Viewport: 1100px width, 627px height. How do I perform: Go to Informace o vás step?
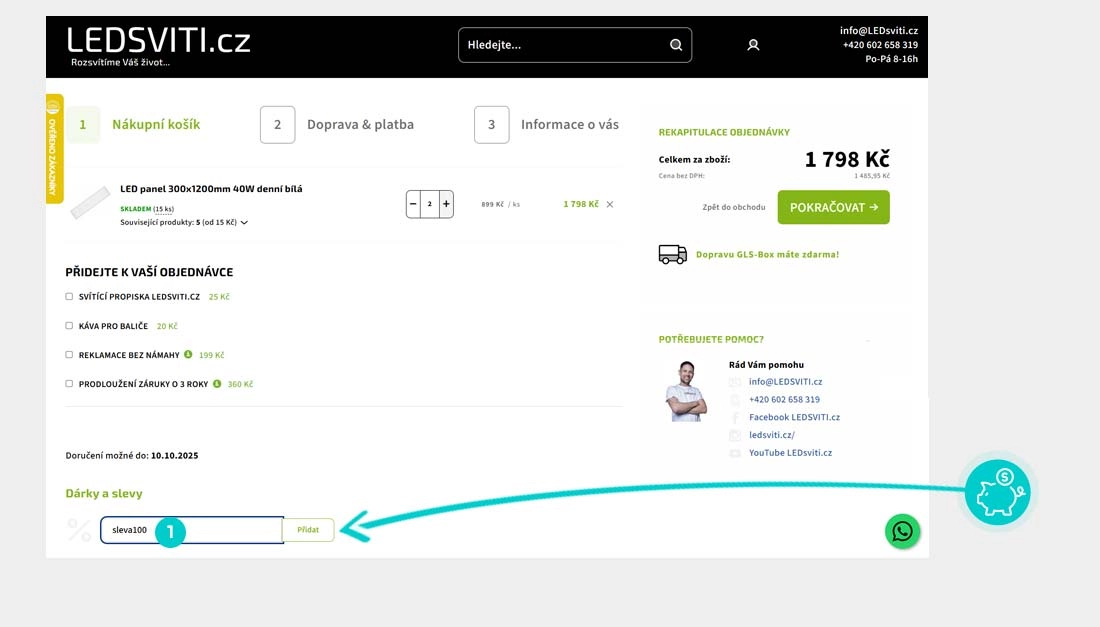(x=547, y=125)
